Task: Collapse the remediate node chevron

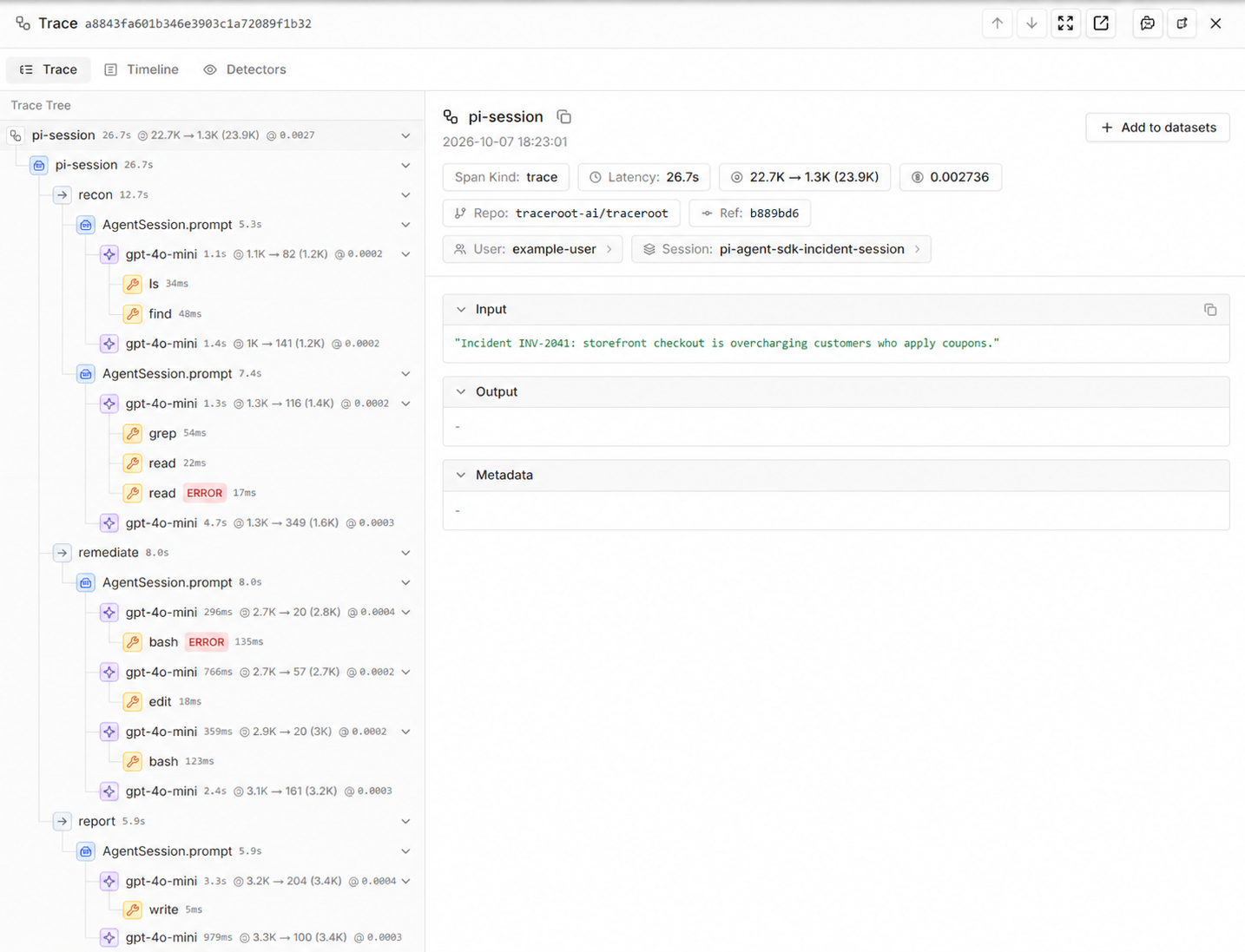Action: pyautogui.click(x=405, y=553)
